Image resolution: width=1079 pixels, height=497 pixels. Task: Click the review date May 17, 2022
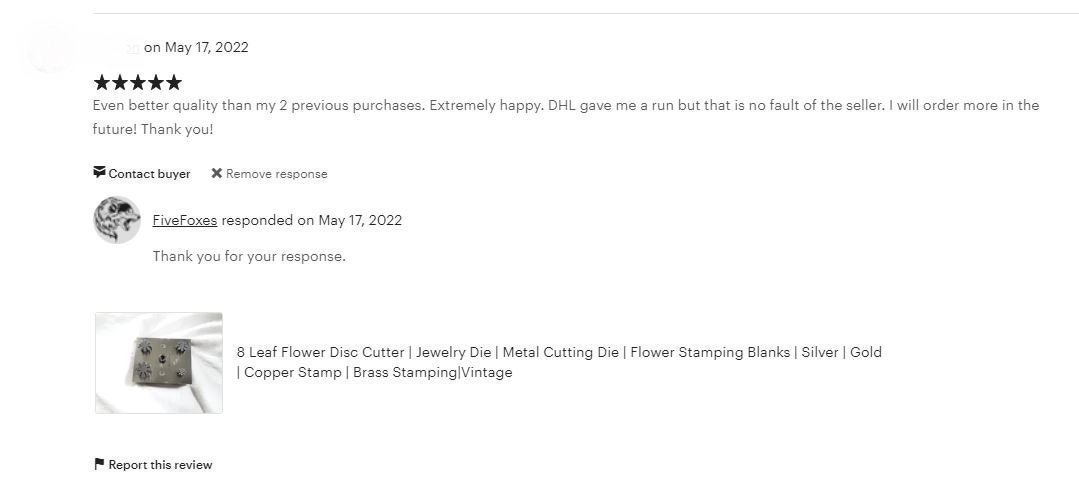click(207, 47)
